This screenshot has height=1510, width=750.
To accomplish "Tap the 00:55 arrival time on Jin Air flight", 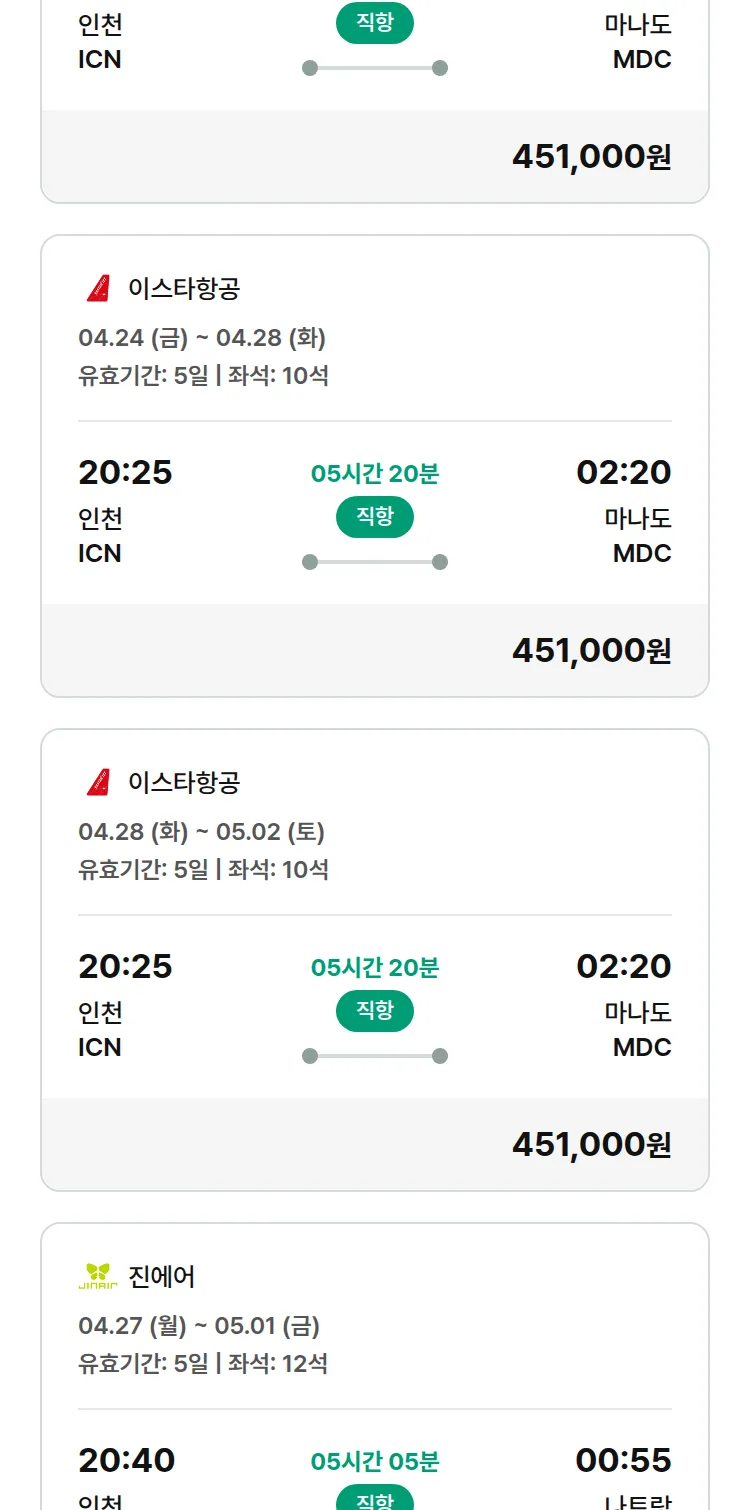I will tap(623, 1460).
